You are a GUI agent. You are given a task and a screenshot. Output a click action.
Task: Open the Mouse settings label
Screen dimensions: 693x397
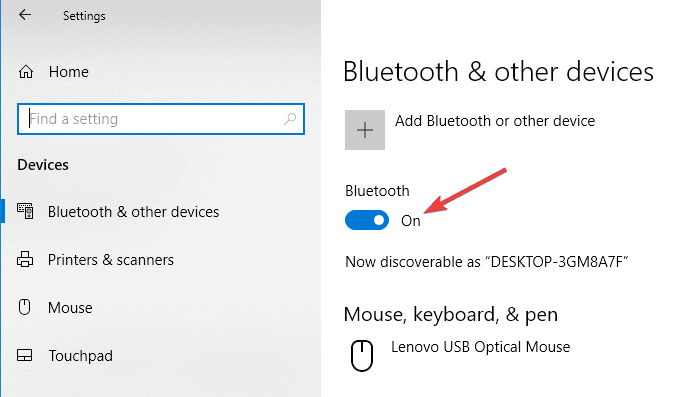point(70,307)
